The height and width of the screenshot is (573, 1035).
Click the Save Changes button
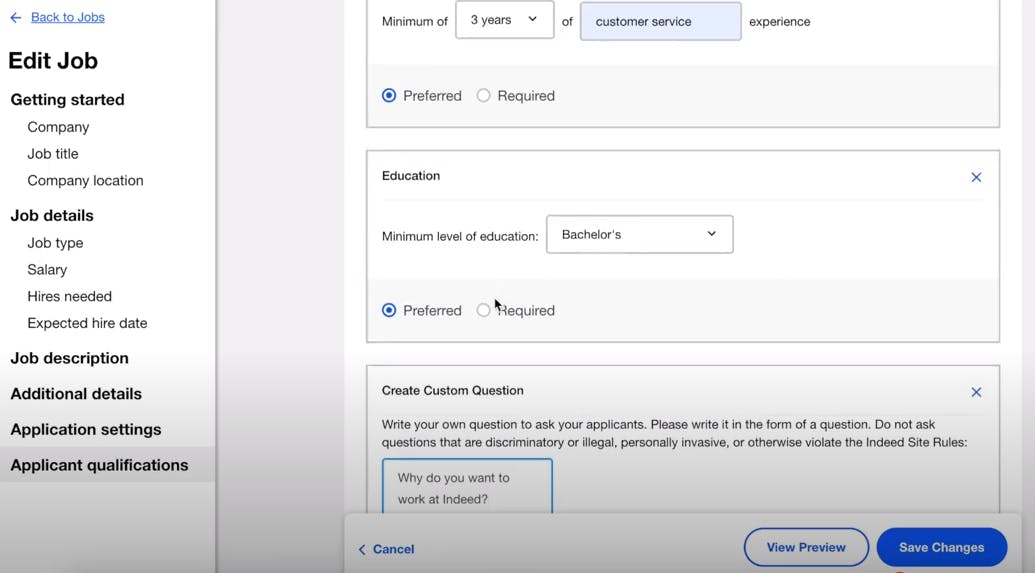941,548
